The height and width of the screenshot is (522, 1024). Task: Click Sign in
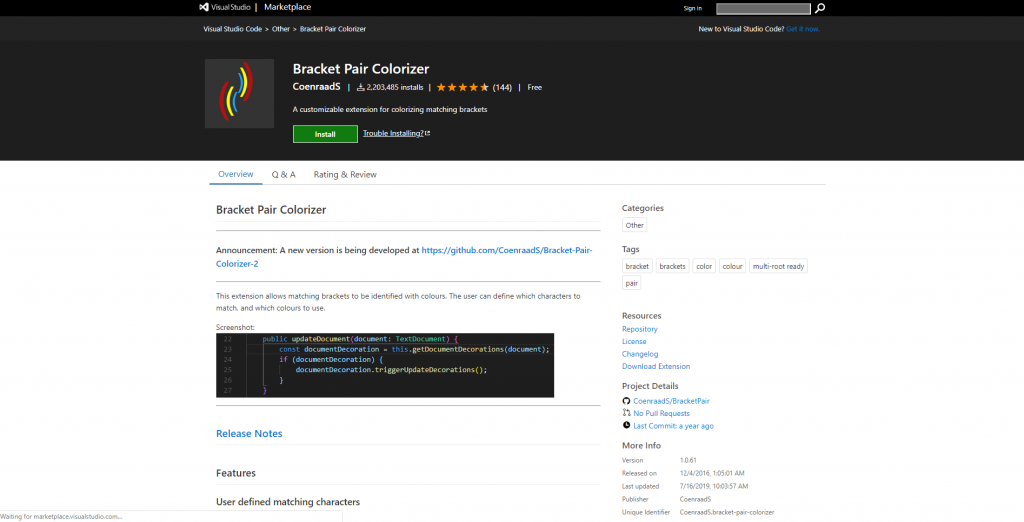(x=692, y=8)
